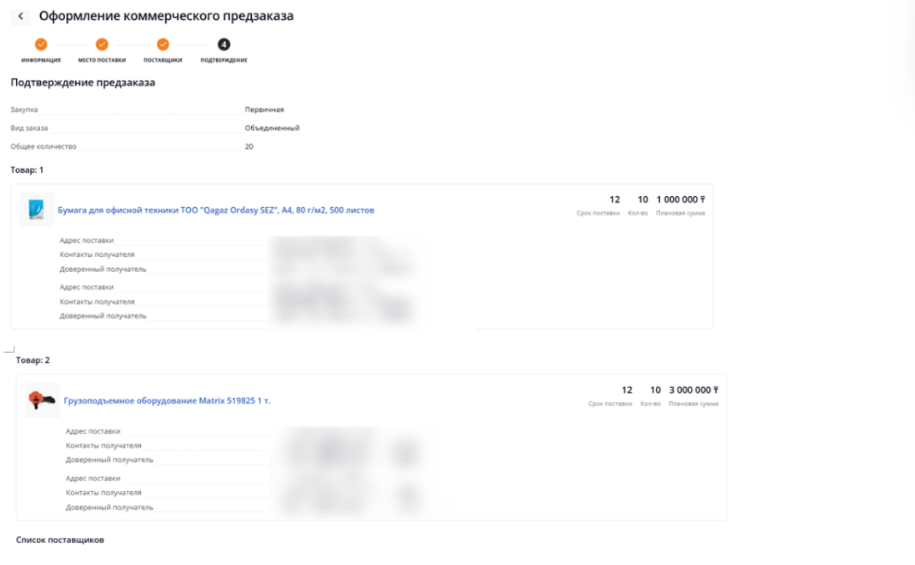Click the back arrow beside the page title
The image size is (915, 565).
coord(21,17)
